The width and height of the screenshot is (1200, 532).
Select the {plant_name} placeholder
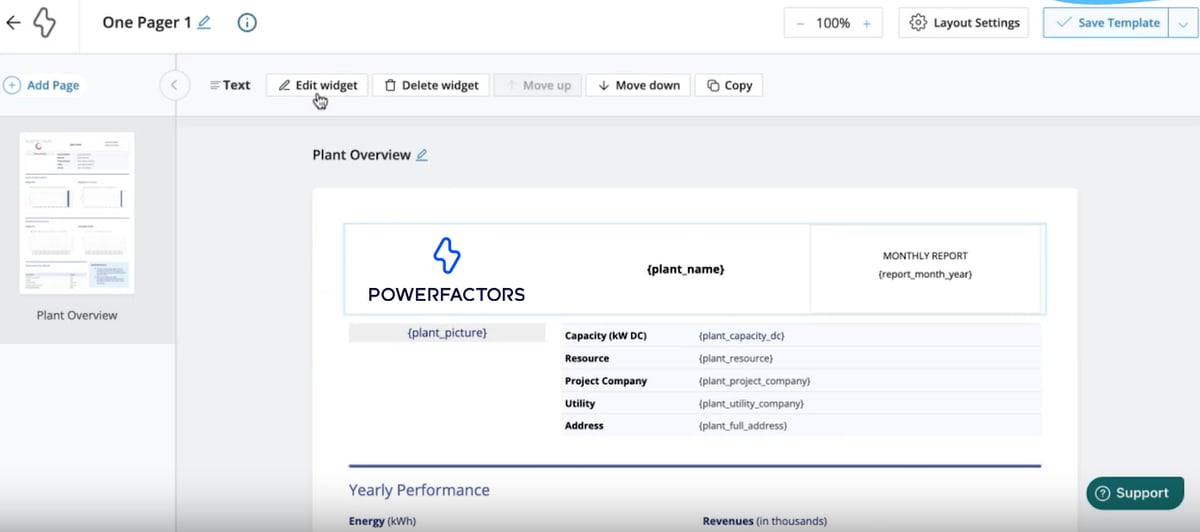coord(685,269)
